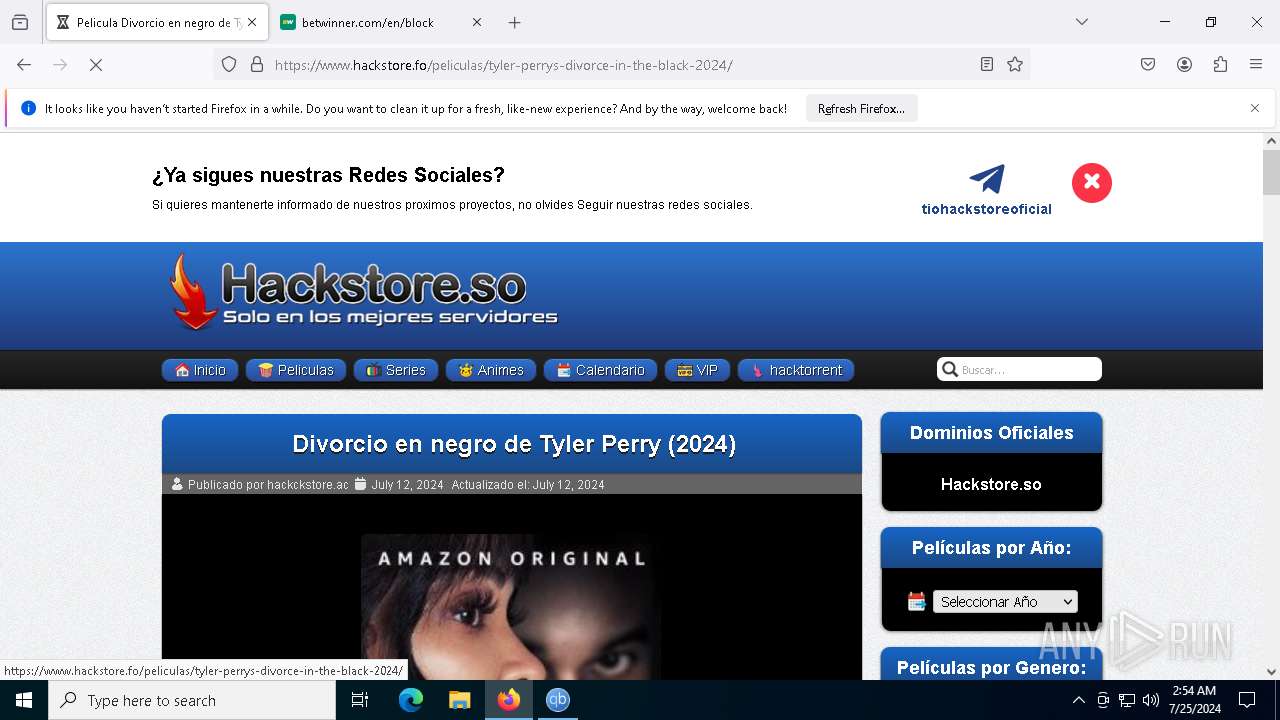Click author hackckstore.ac text
This screenshot has height=720, width=1280.
pyautogui.click(x=308, y=485)
